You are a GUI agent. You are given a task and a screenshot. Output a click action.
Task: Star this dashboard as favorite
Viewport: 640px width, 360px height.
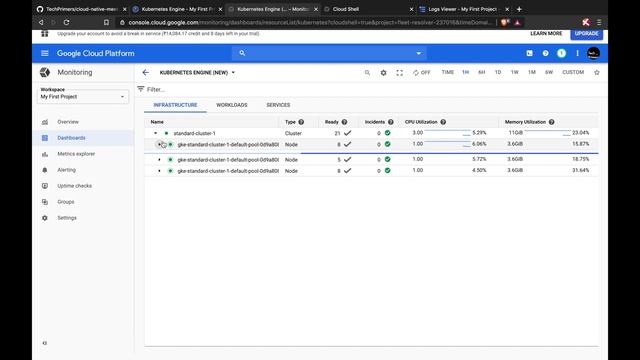[x=597, y=72]
